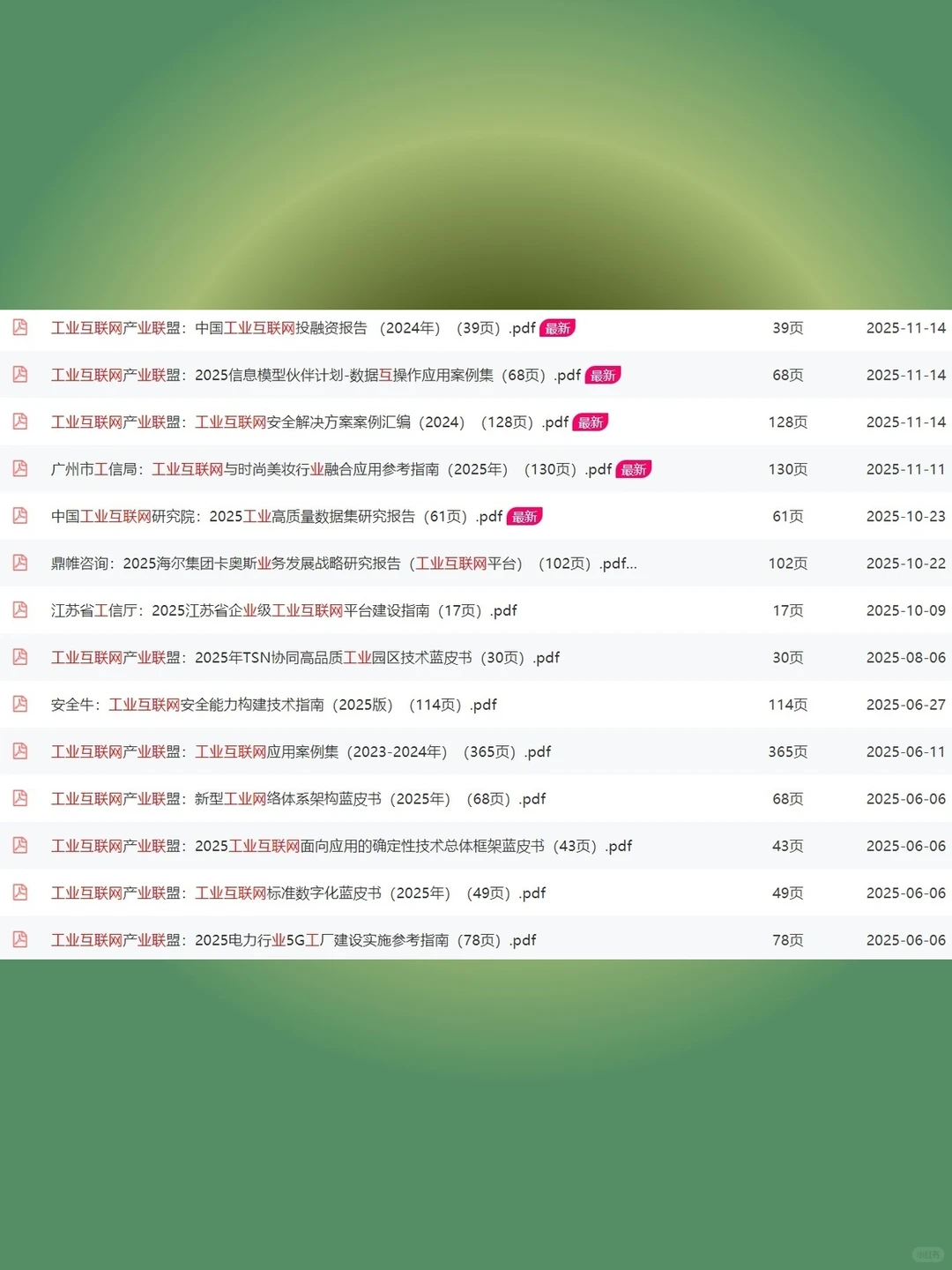Screen dimensions: 952x1270
Task: Click page count 365页
Action: point(788,752)
